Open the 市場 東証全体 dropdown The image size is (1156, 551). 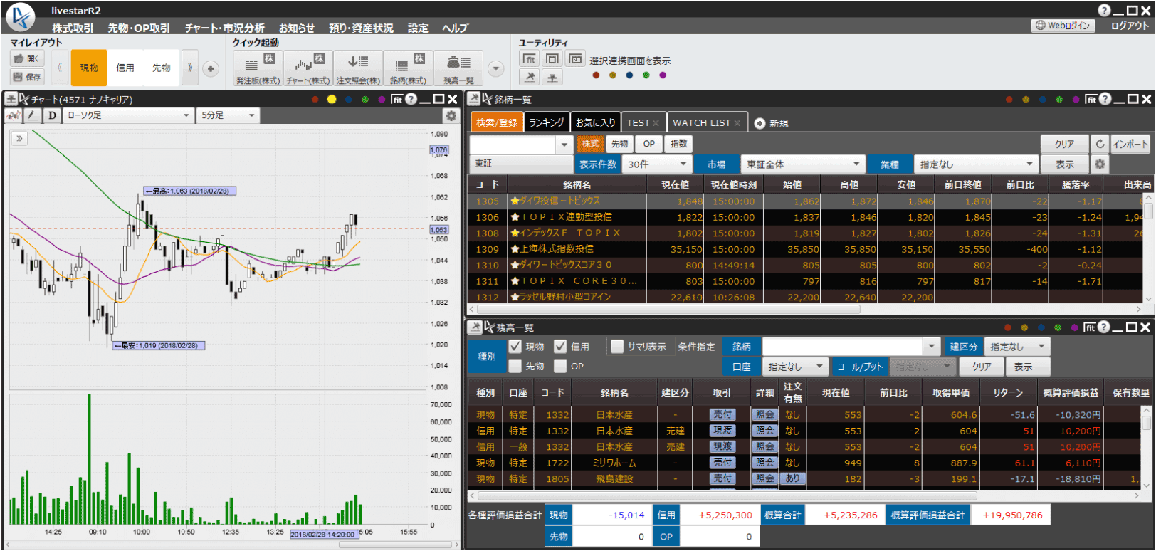[x=803, y=164]
